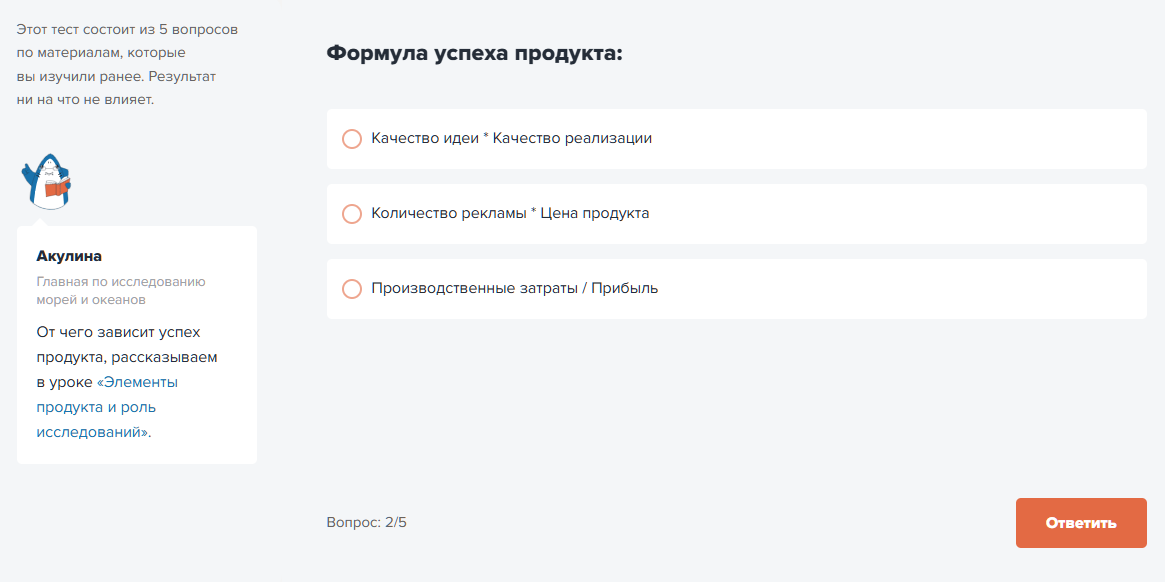Click the answer label "Количество рекламы * Цена продукта"
This screenshot has height=582, width=1165.
(510, 213)
